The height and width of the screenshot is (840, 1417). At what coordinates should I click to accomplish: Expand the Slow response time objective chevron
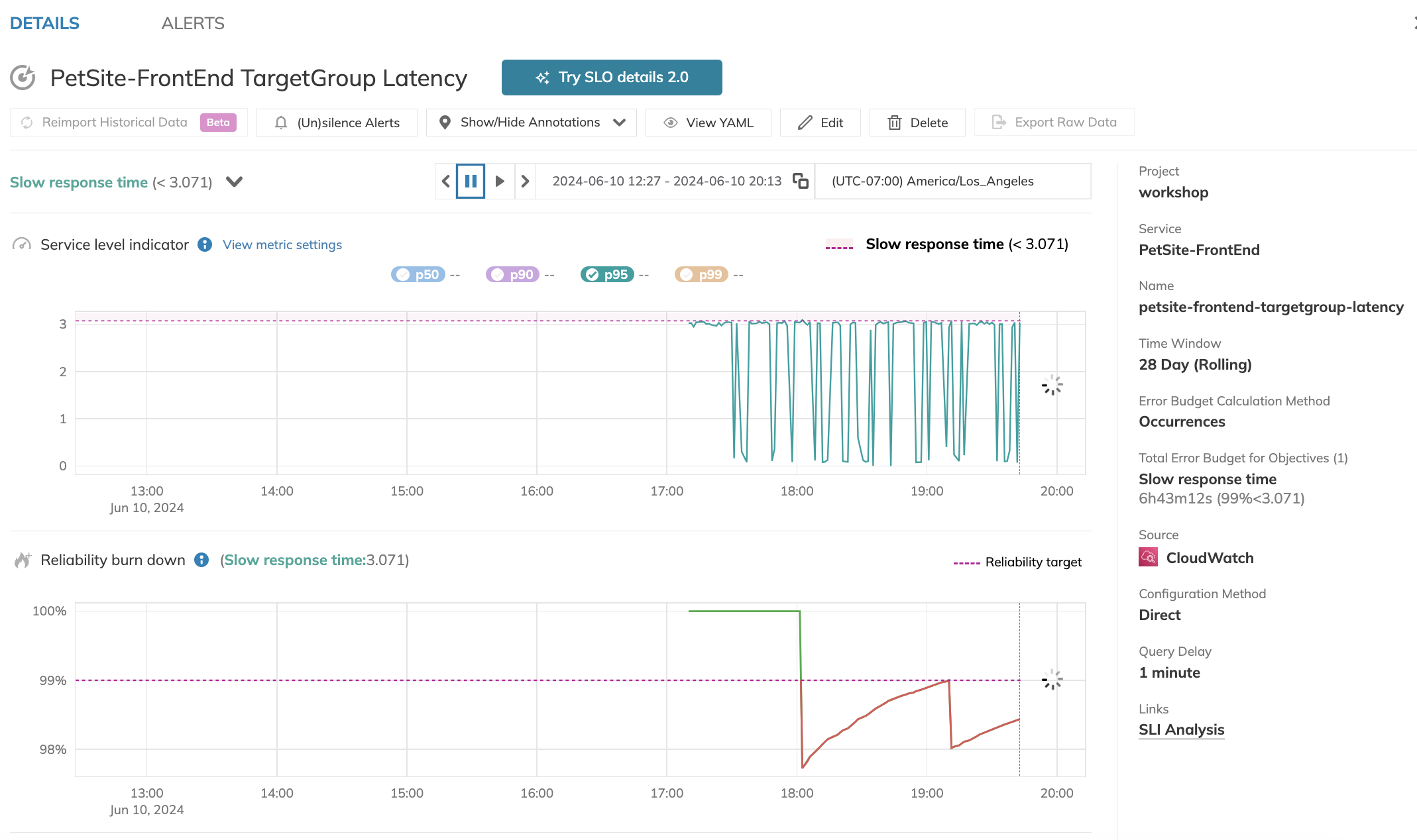click(235, 182)
